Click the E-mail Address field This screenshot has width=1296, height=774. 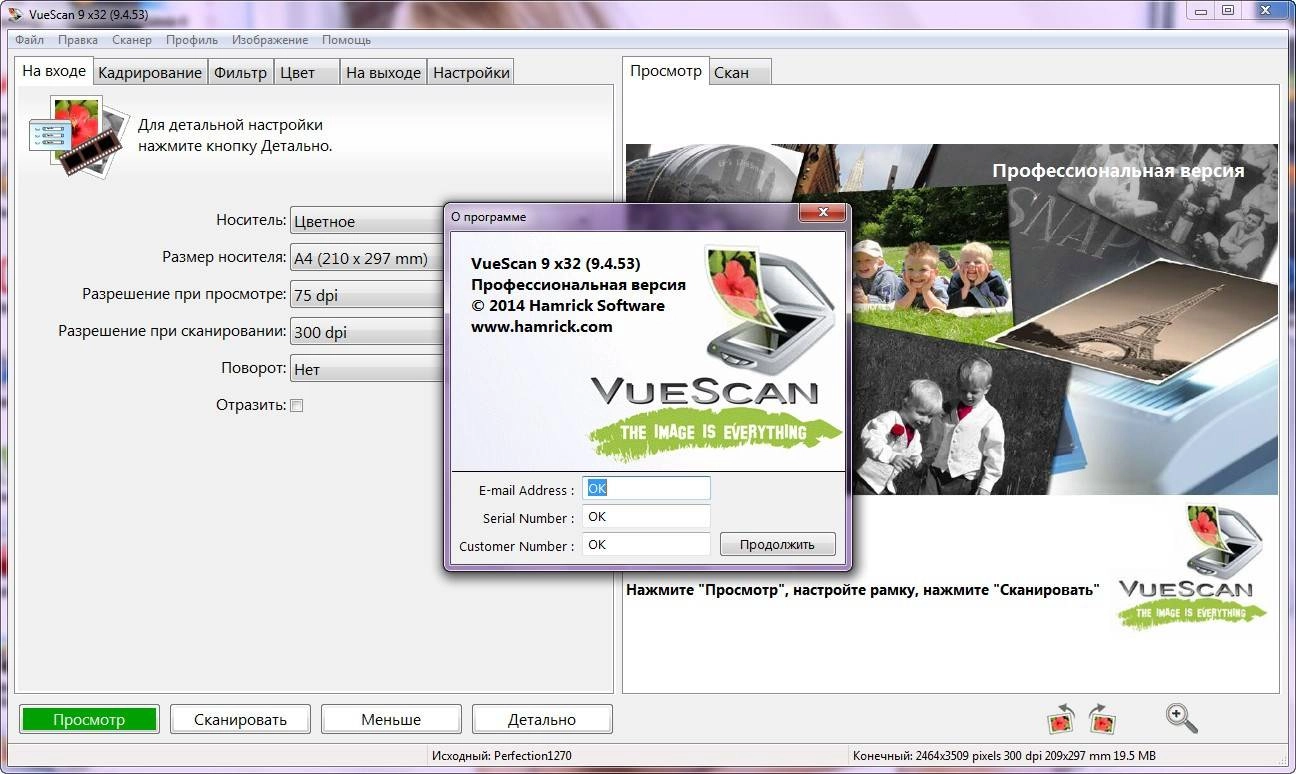click(x=646, y=488)
